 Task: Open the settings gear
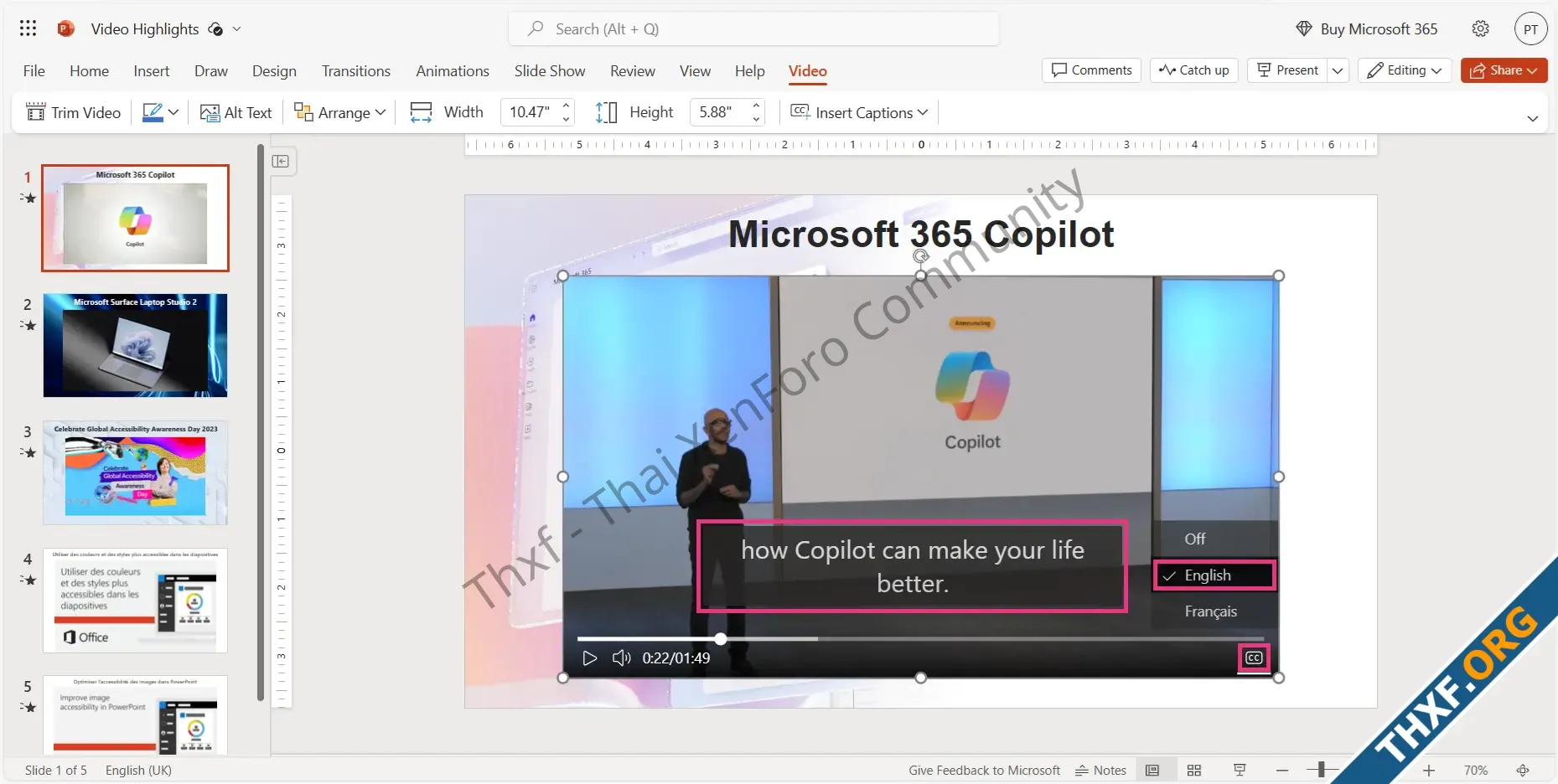point(1480,28)
